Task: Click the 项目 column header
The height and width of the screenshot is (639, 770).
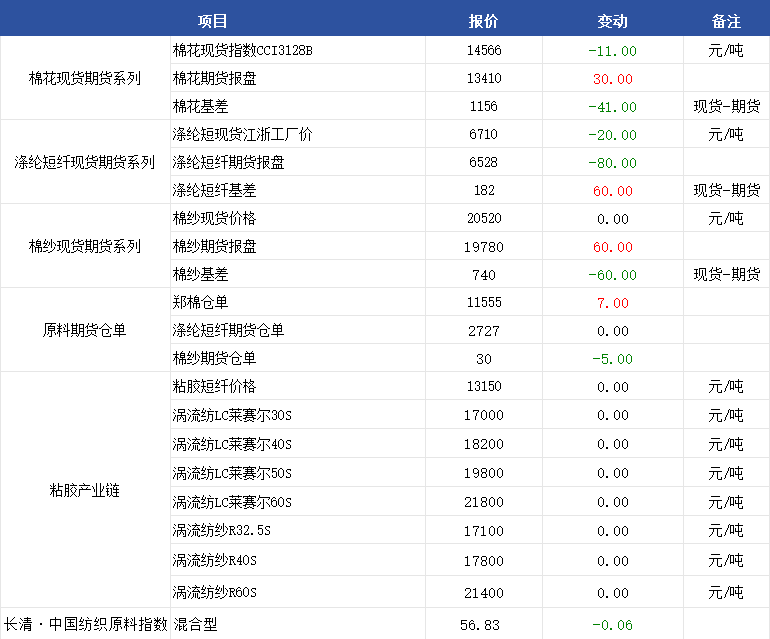Action: pyautogui.click(x=212, y=21)
